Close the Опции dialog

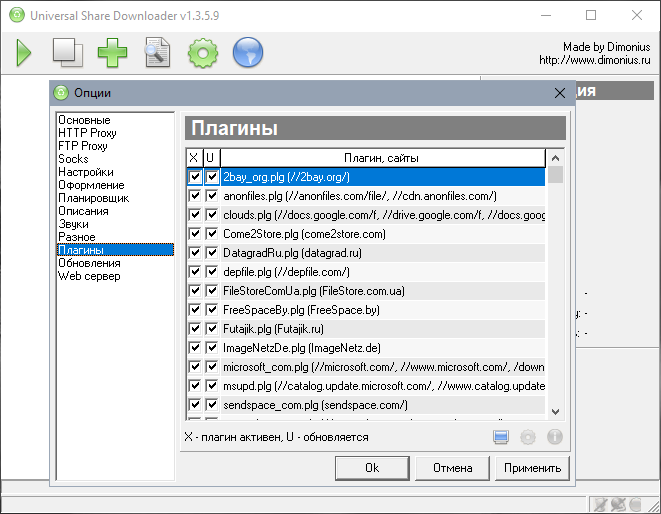coord(560,93)
